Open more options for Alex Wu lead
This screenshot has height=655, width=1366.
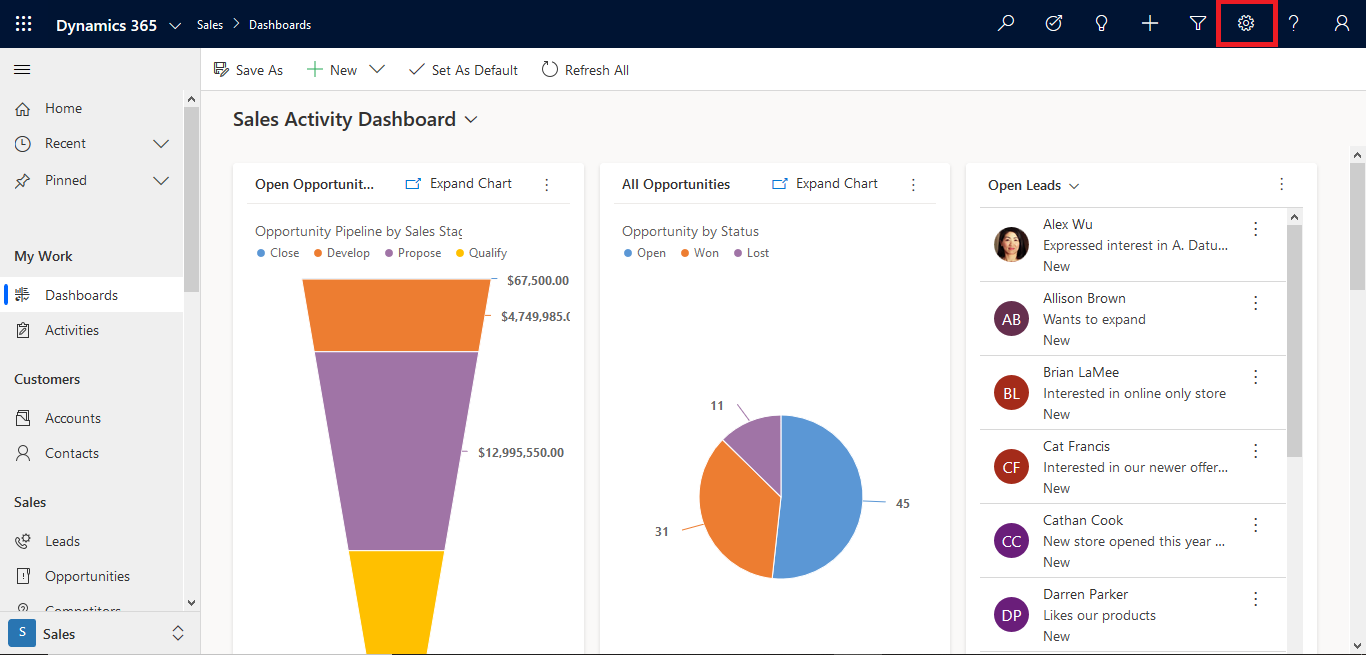pyautogui.click(x=1255, y=229)
